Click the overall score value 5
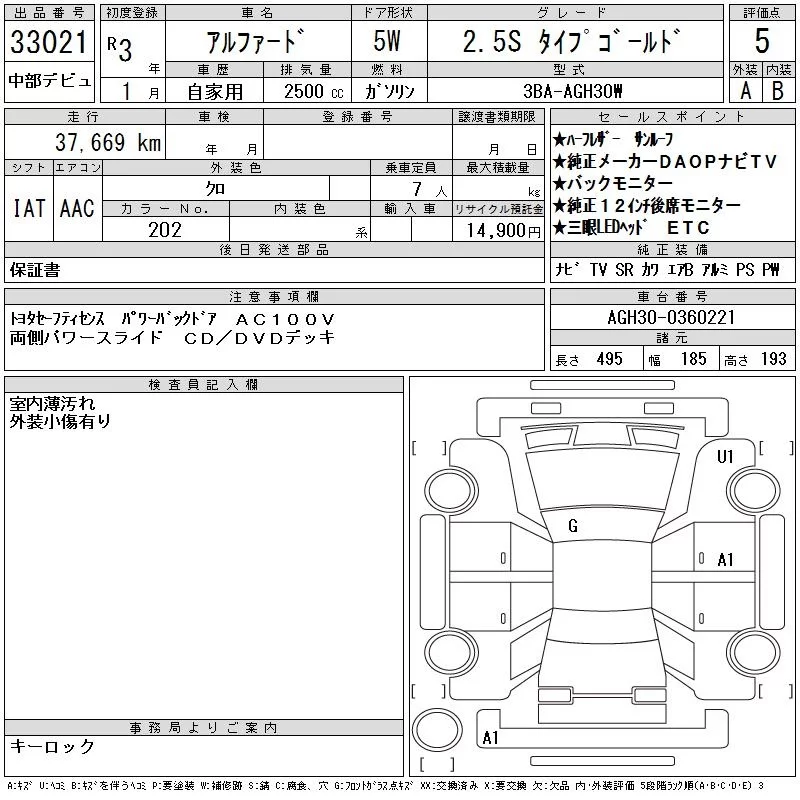This screenshot has height=800, width=800. (x=762, y=41)
